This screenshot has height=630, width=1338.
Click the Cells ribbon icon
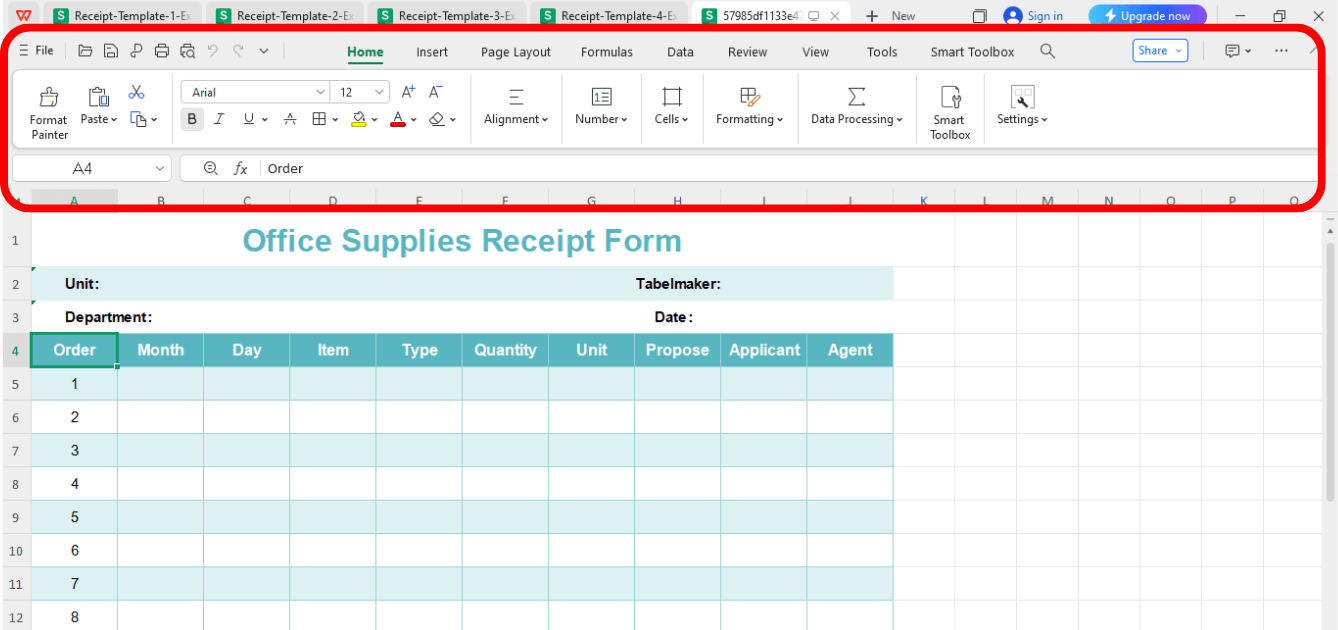tap(672, 97)
